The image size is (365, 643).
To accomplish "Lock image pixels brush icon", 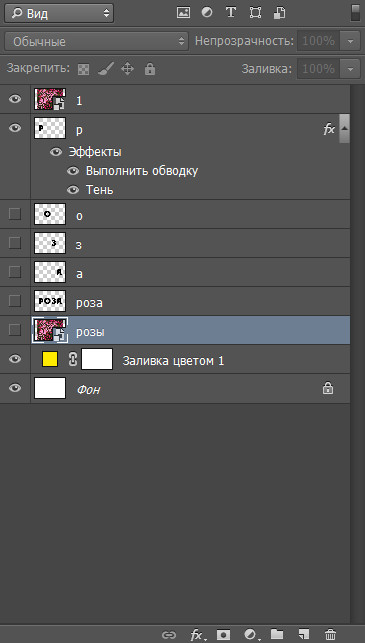I will point(105,69).
